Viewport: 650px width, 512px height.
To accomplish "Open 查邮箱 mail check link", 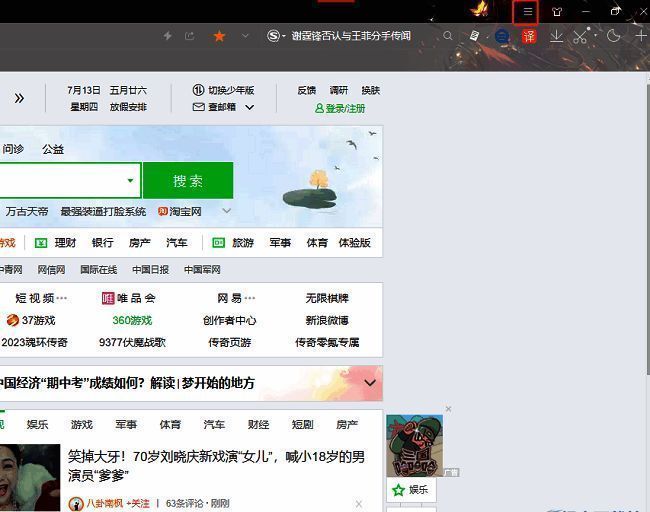I will pyautogui.click(x=214, y=107).
